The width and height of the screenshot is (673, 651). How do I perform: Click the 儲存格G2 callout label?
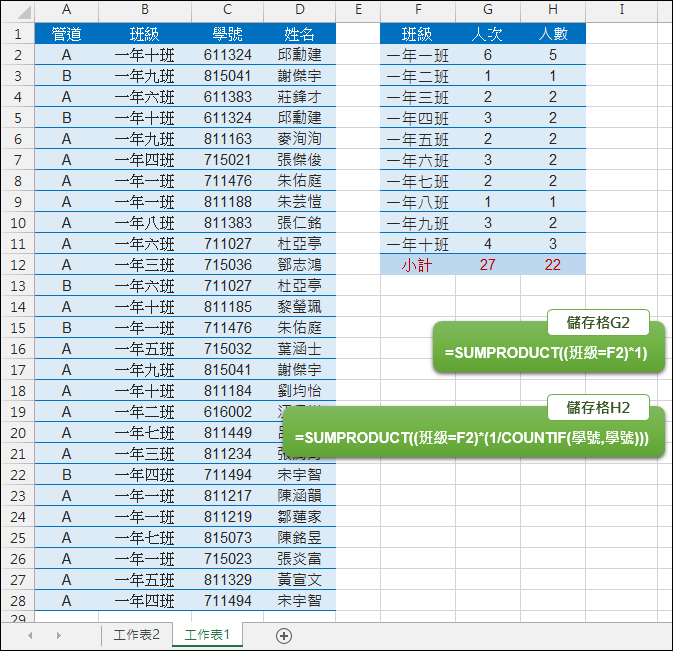click(598, 322)
